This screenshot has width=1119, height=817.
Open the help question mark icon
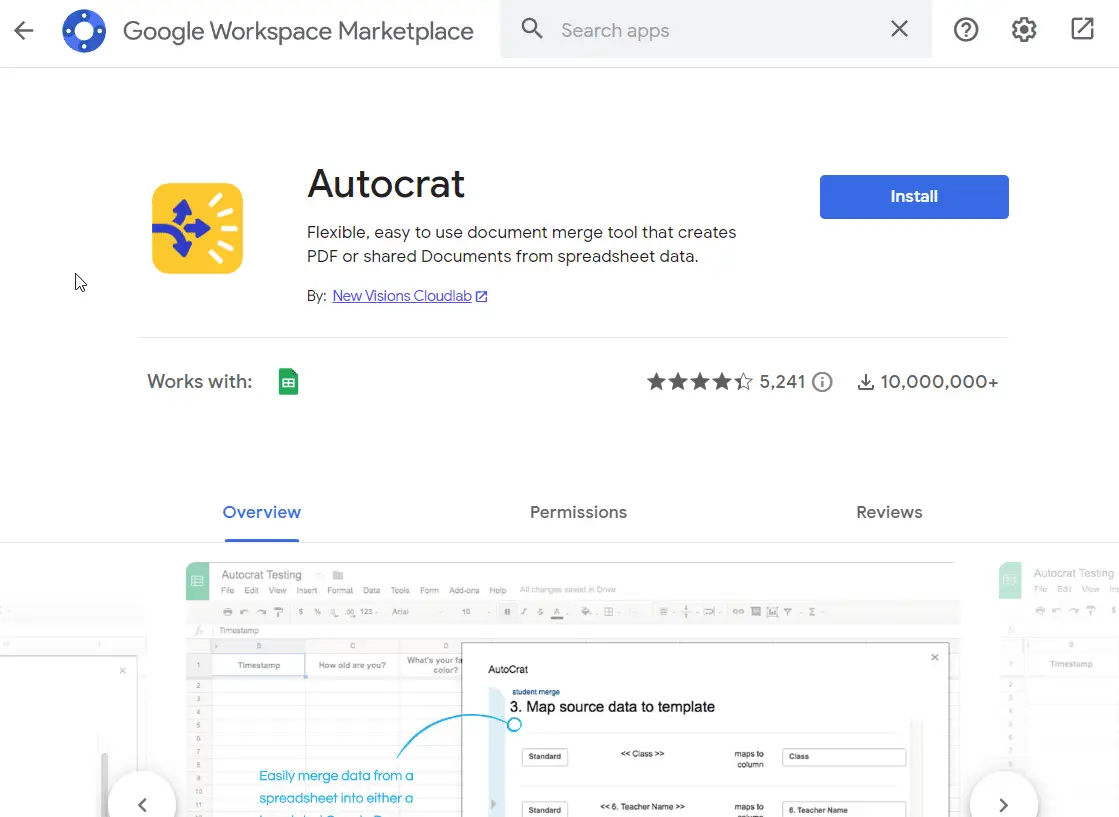(966, 30)
